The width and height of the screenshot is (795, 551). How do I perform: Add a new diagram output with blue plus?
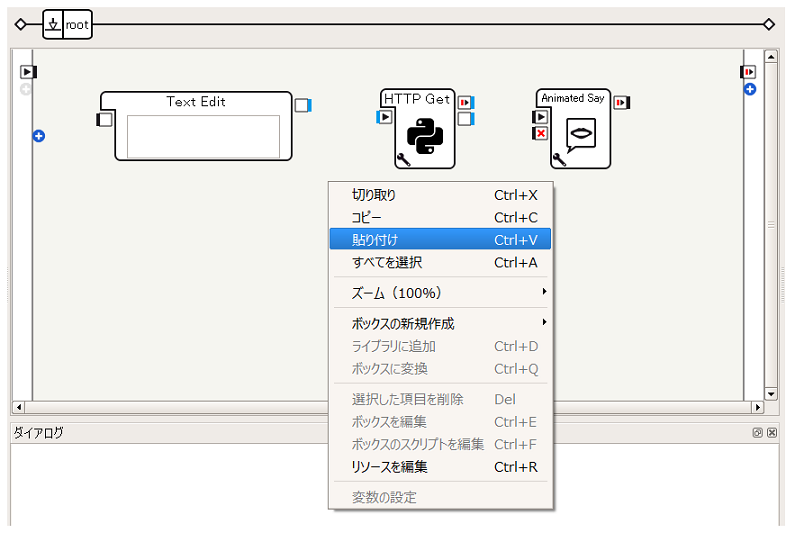pyautogui.click(x=750, y=89)
